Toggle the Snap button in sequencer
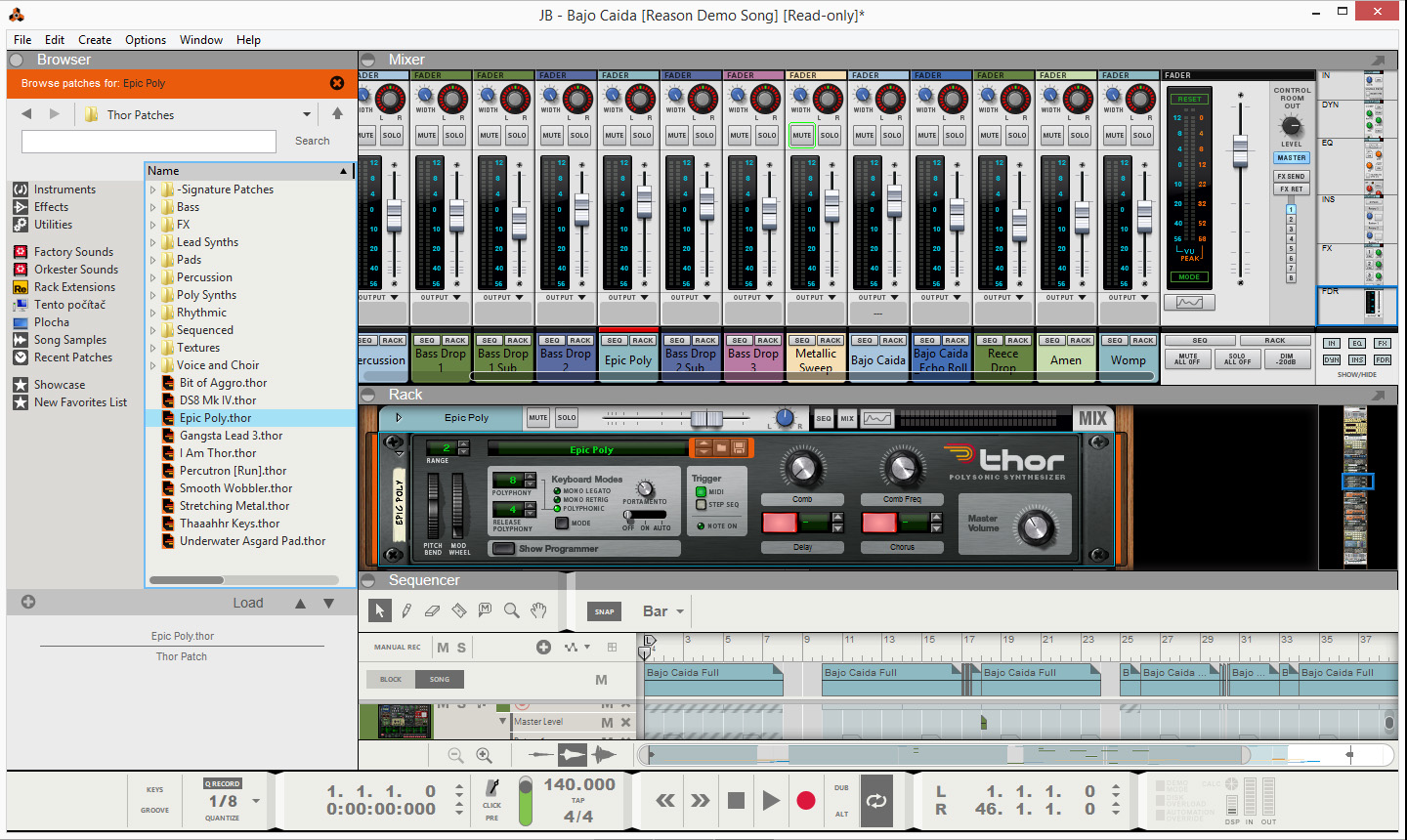The image size is (1407, 840). 605,611
